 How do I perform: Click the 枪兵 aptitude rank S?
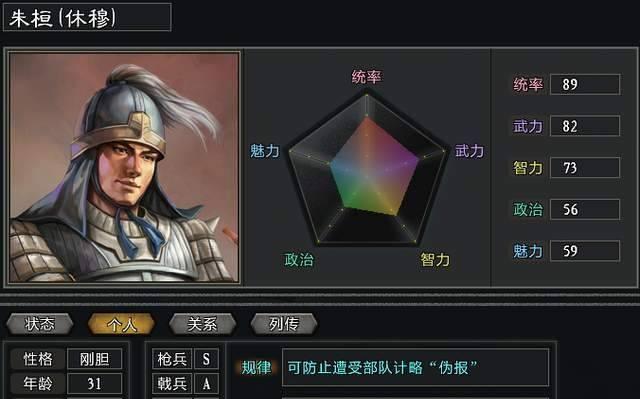click(206, 359)
